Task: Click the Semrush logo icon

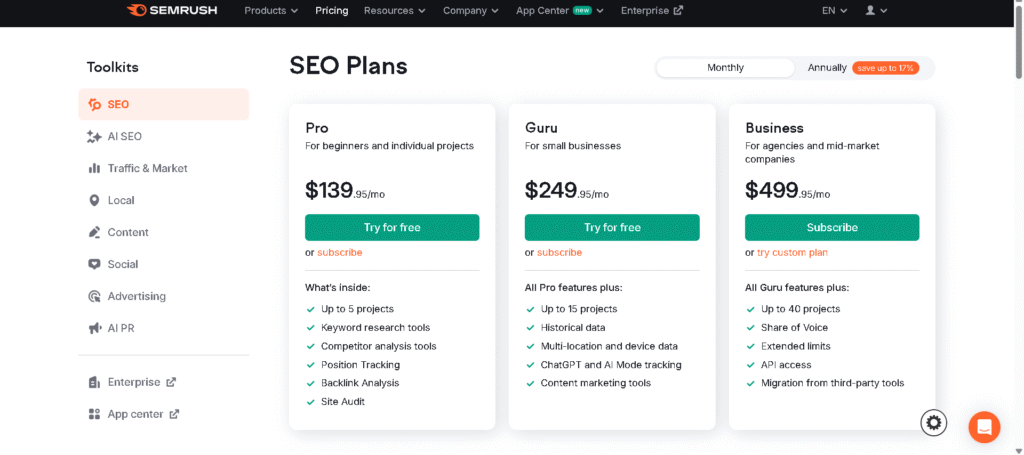Action: (138, 11)
